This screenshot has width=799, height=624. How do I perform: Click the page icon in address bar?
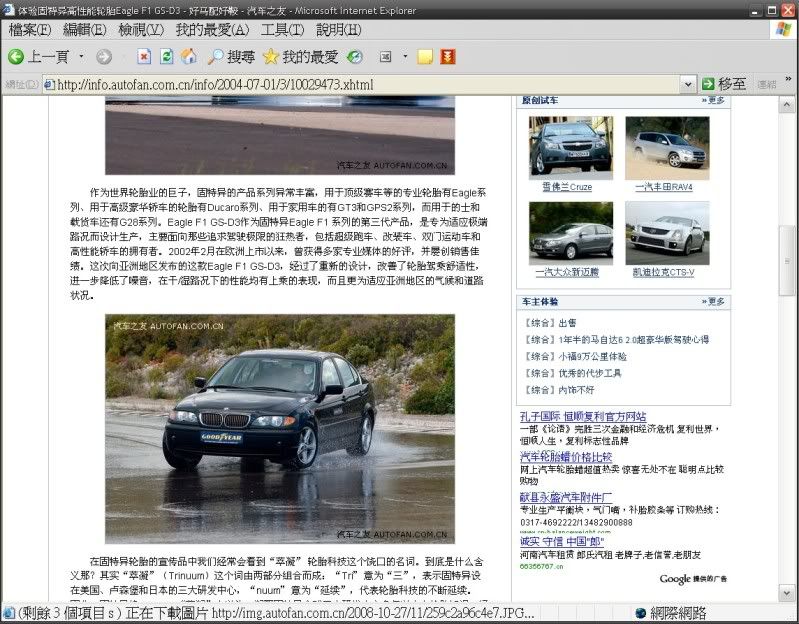click(x=50, y=85)
